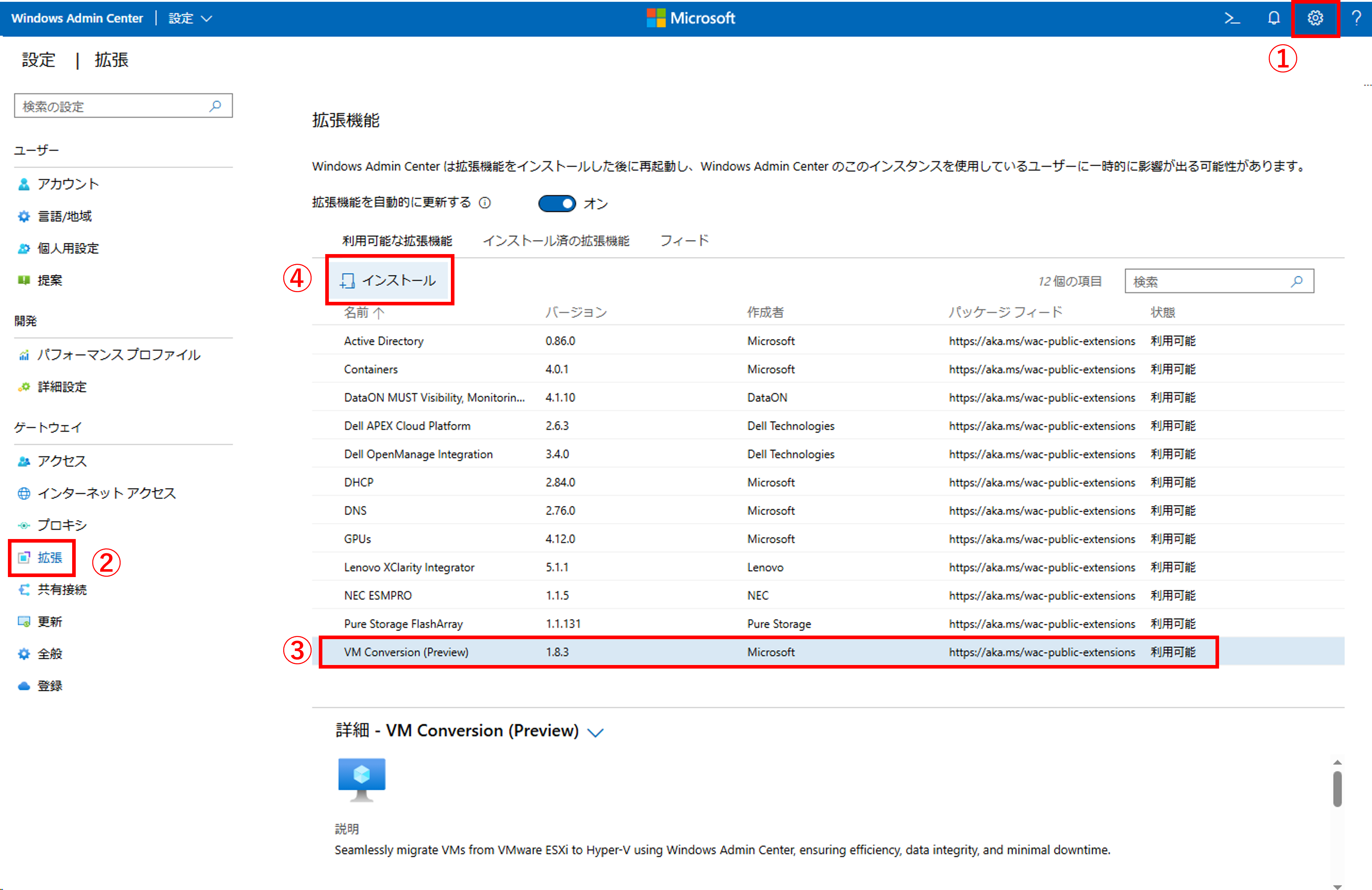Open 拡張 in the gateway sidebar
Image resolution: width=1372 pixels, height=890 pixels.
point(50,557)
